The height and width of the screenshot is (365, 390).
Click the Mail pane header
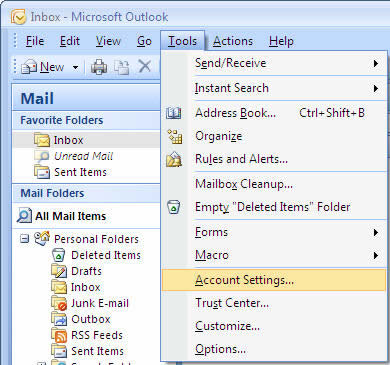[86, 98]
